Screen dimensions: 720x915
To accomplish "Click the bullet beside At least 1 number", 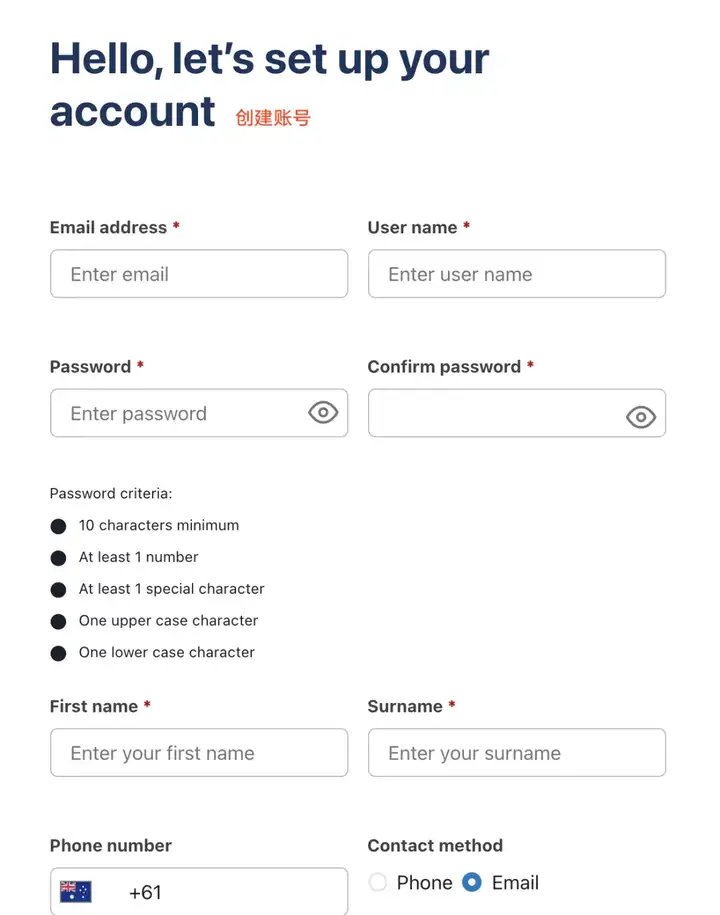I will click(x=58, y=558).
